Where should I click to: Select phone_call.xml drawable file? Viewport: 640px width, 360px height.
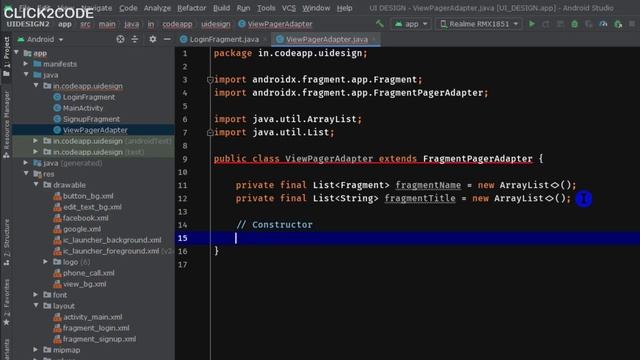pyautogui.click(x=84, y=273)
